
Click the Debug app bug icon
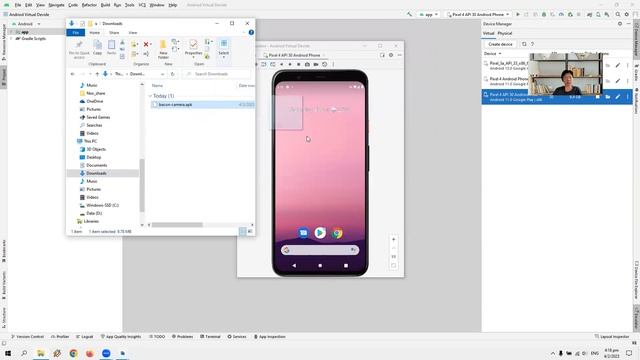[x=544, y=14]
